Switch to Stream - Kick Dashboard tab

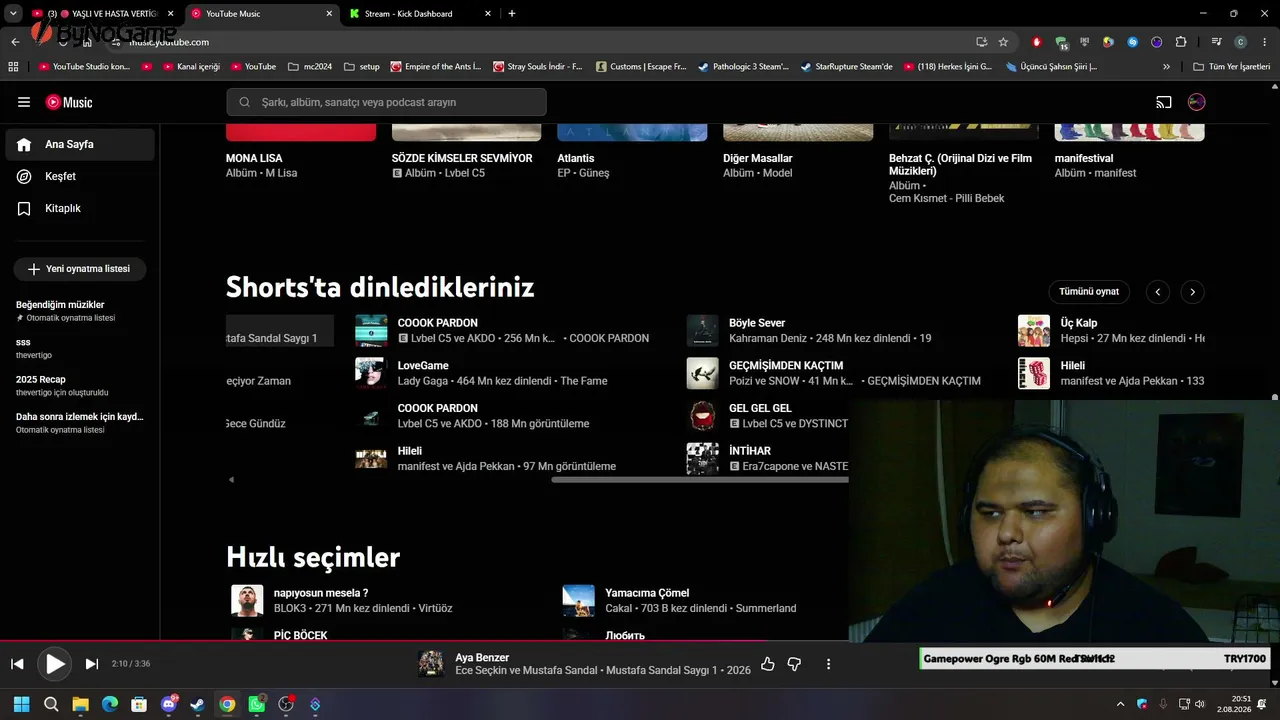pyautogui.click(x=408, y=14)
